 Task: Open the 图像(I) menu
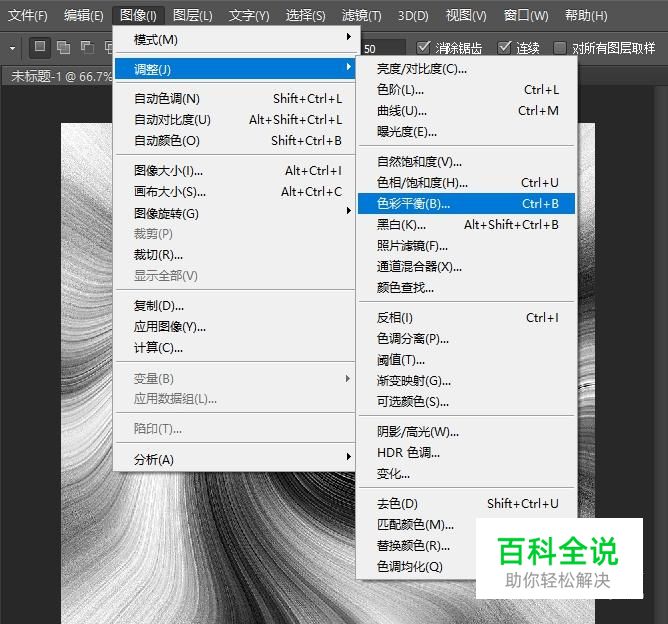pyautogui.click(x=138, y=15)
